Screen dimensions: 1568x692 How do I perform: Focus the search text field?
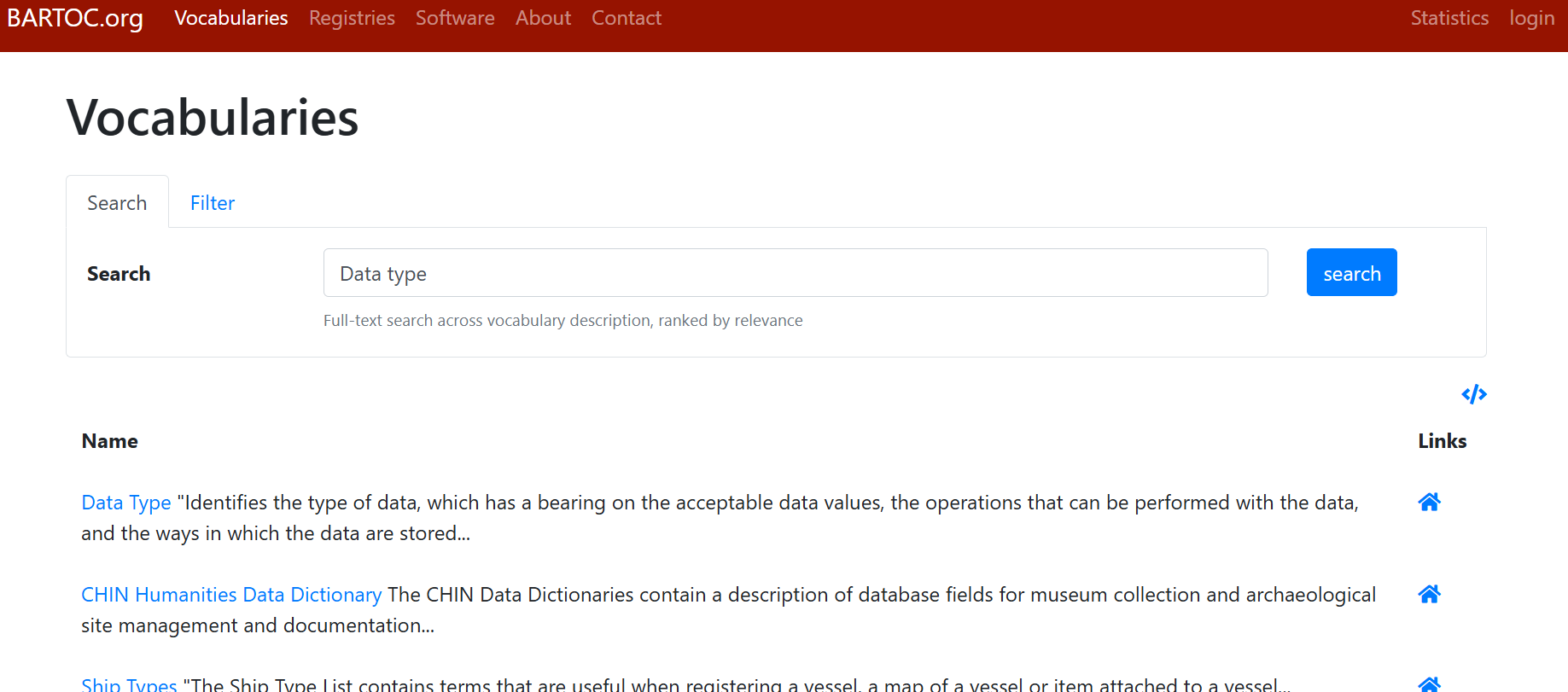pos(795,273)
